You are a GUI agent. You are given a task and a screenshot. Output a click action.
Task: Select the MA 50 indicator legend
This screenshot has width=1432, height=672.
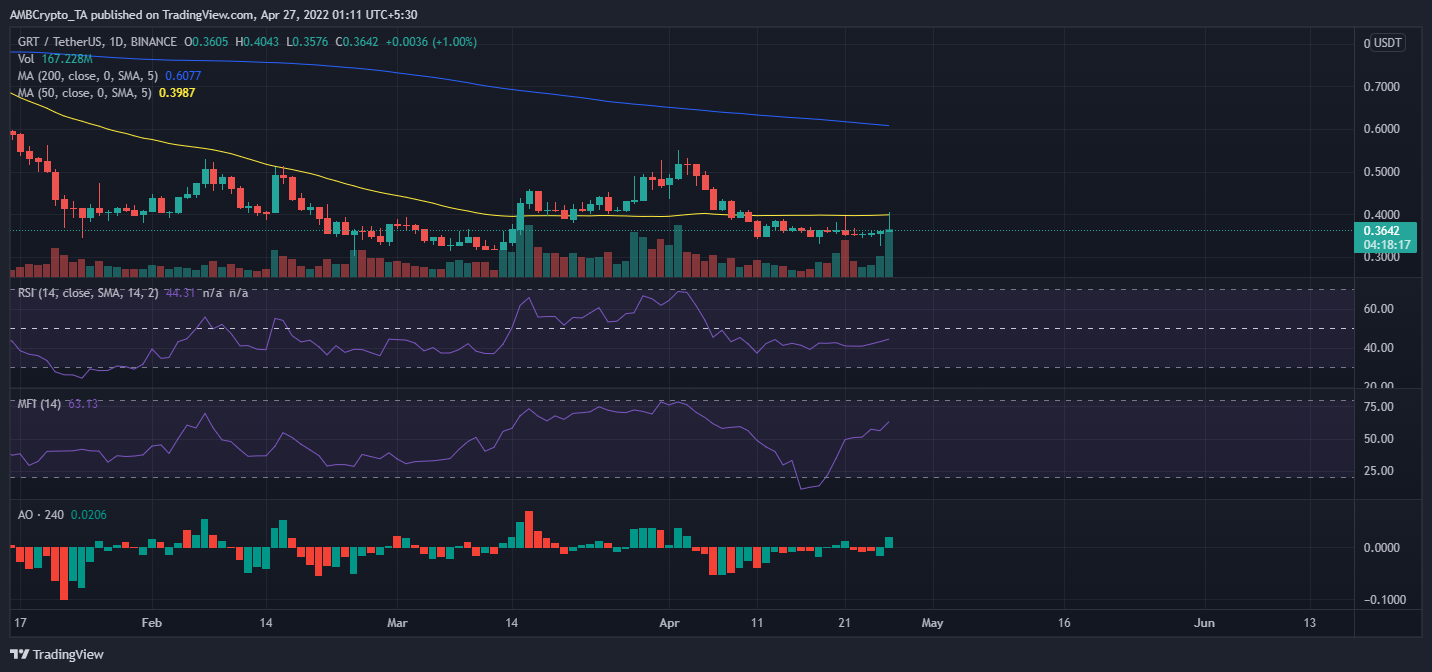click(80, 93)
